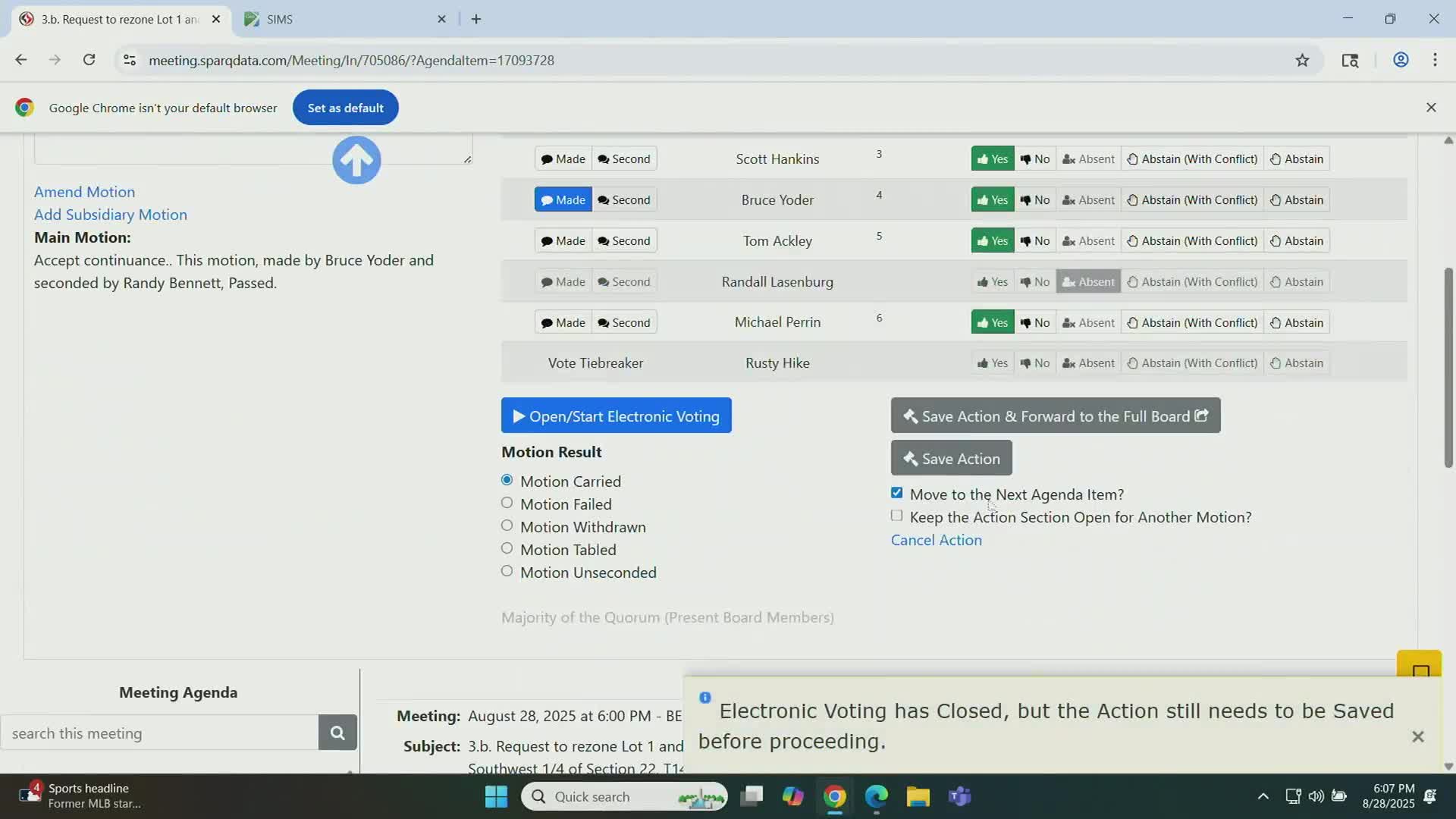Click the bookmark star icon in address bar
This screenshot has width=1456, height=819.
pyautogui.click(x=1302, y=60)
